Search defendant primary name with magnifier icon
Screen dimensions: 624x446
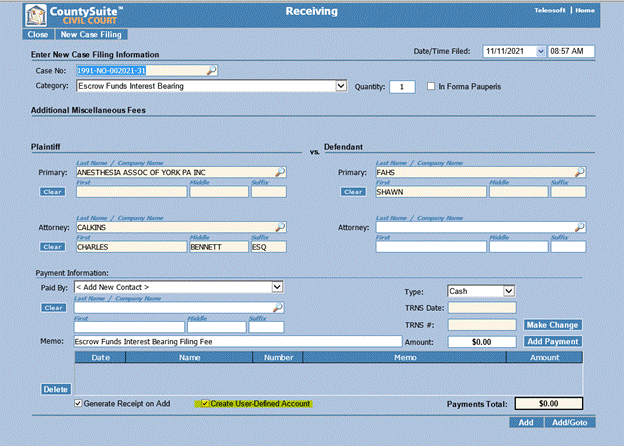coord(580,172)
